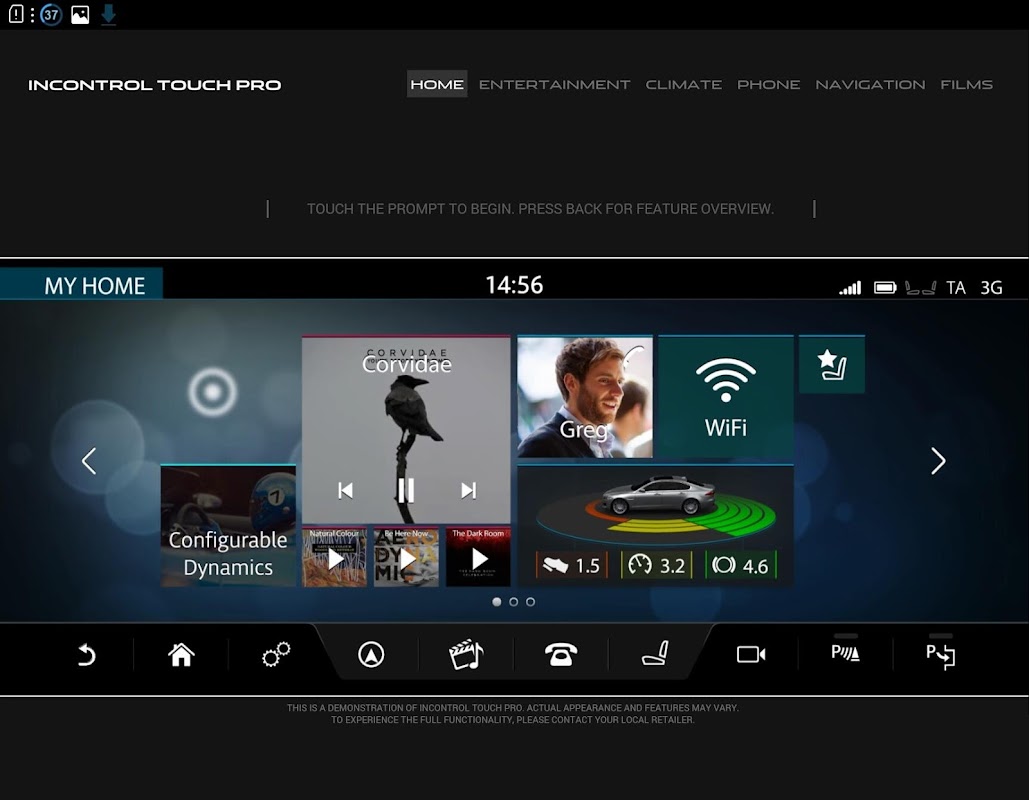Image resolution: width=1029 pixels, height=800 pixels.
Task: Open seat controls icon in bottom bar
Action: (x=655, y=654)
